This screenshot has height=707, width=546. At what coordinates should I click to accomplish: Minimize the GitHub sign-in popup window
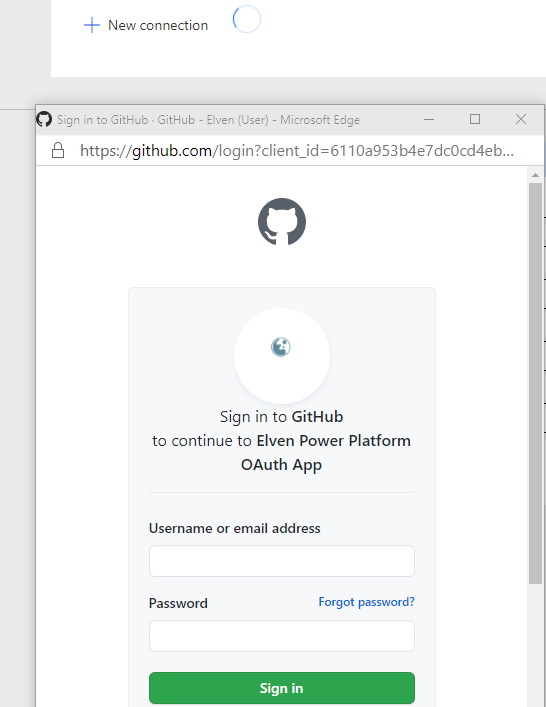429,119
